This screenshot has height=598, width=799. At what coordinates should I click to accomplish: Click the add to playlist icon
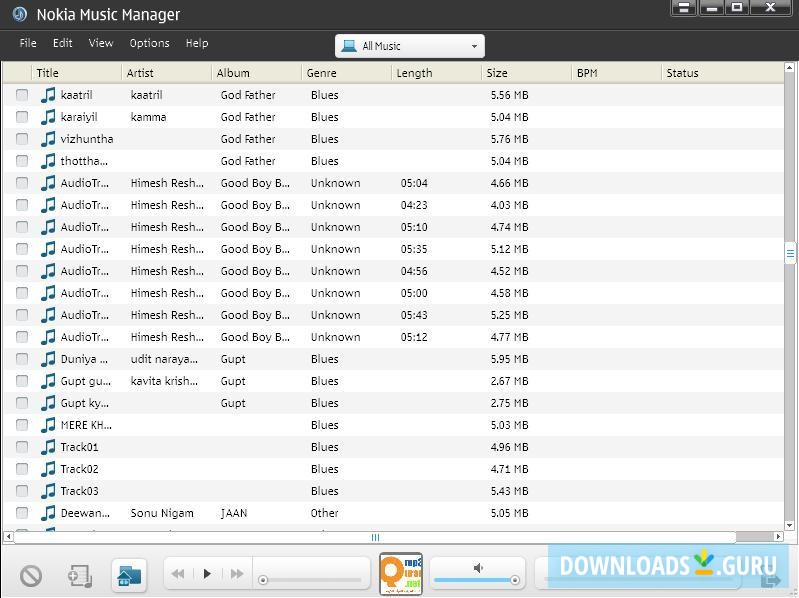[x=80, y=576]
